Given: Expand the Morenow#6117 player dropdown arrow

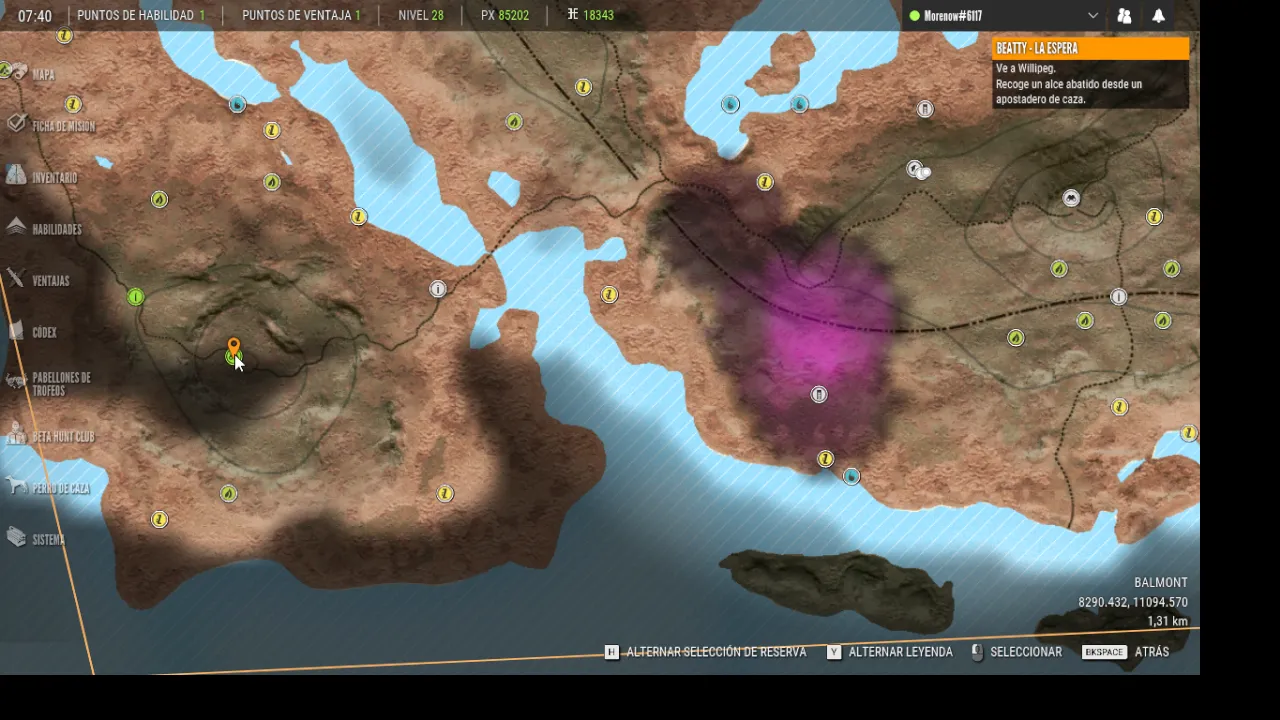Looking at the screenshot, I should 1093,16.
